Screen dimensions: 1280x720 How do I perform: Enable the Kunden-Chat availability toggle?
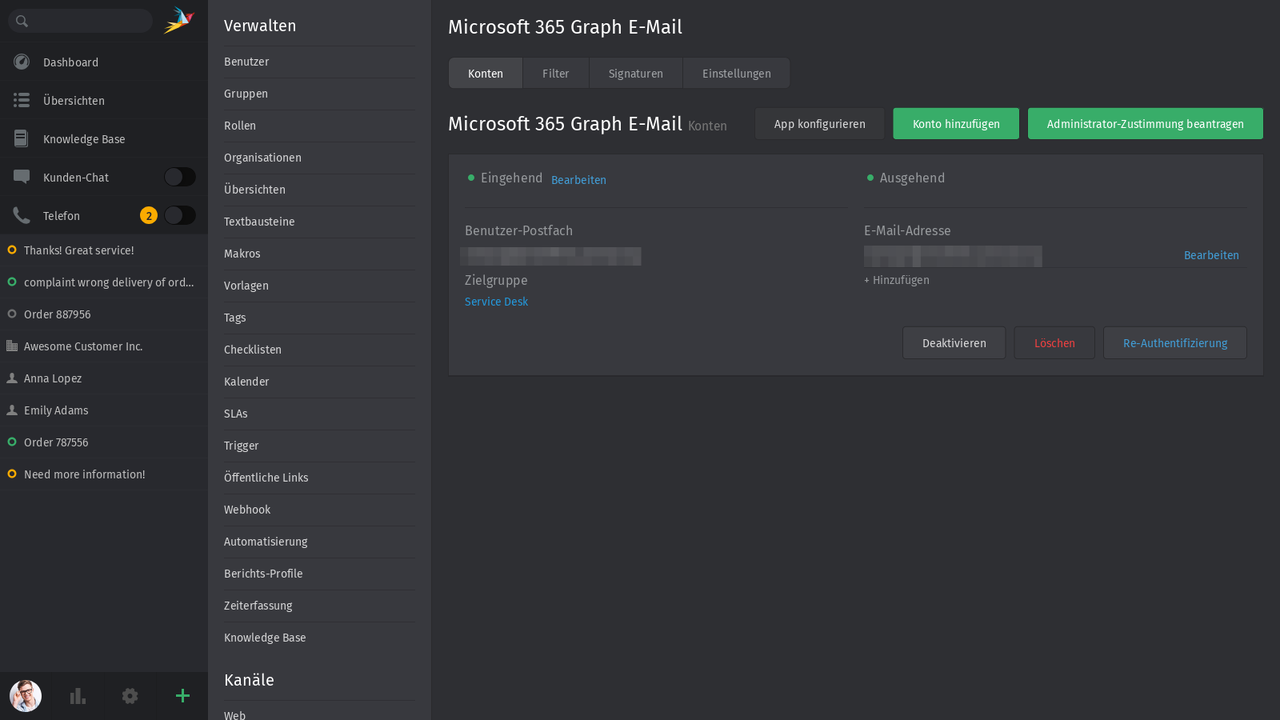(179, 176)
